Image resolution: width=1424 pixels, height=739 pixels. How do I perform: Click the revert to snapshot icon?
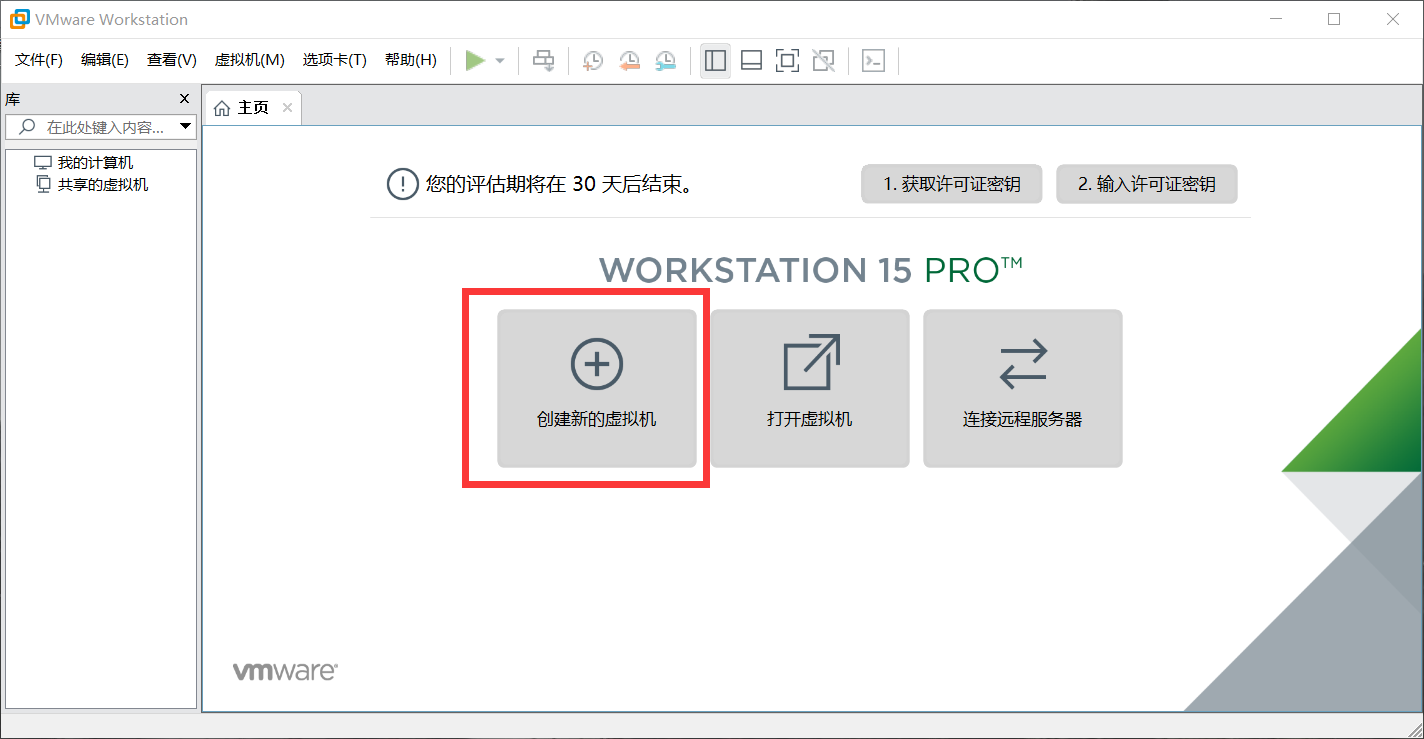pos(629,61)
